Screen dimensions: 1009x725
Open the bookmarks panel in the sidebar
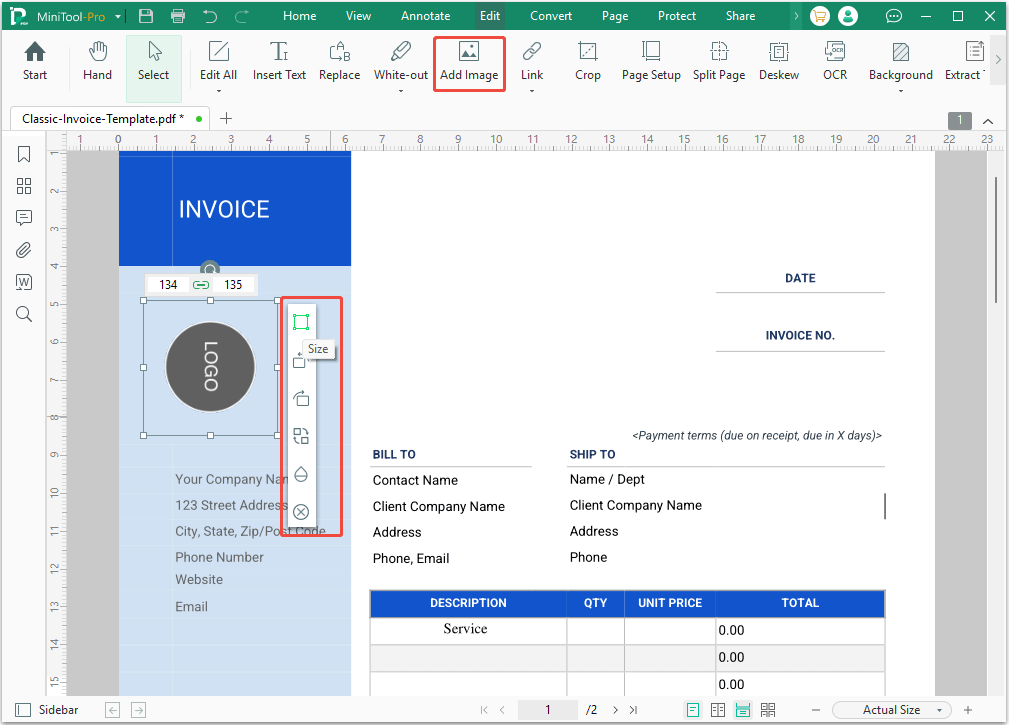[x=24, y=154]
